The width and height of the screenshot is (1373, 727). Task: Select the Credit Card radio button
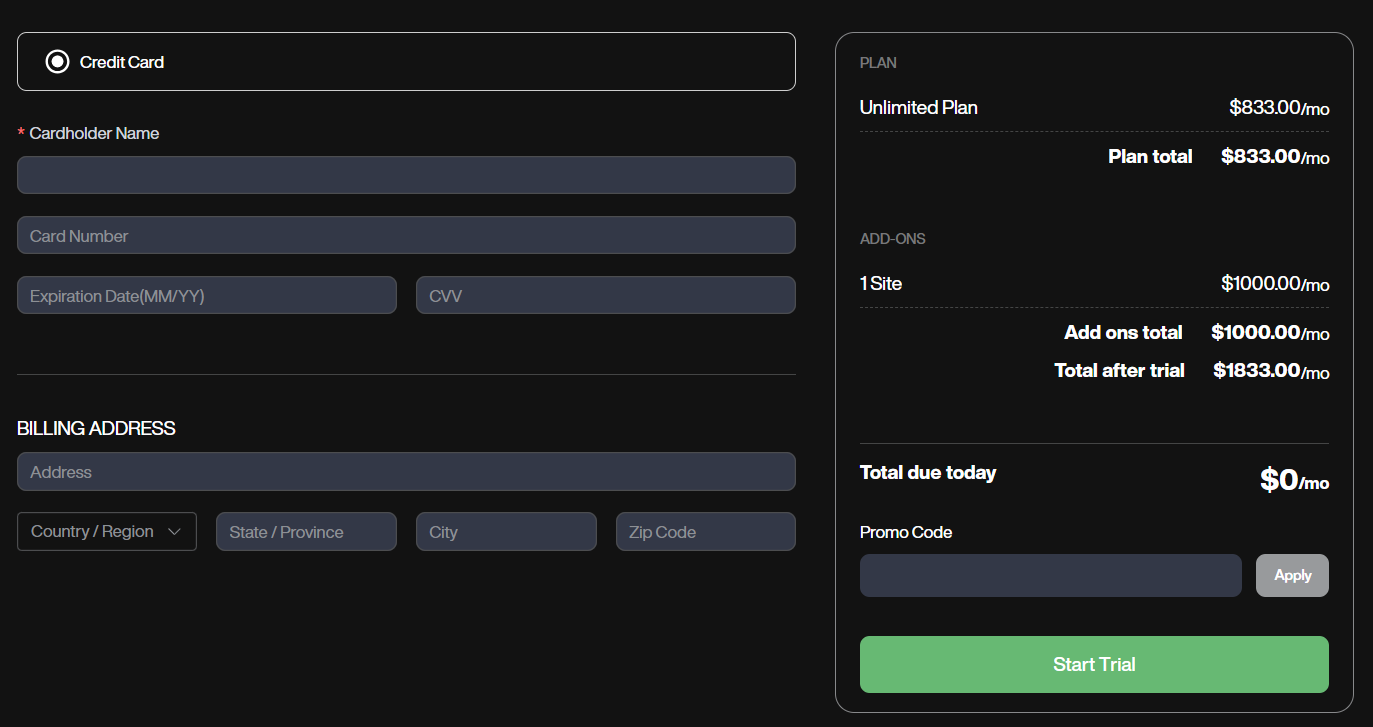[x=58, y=62]
